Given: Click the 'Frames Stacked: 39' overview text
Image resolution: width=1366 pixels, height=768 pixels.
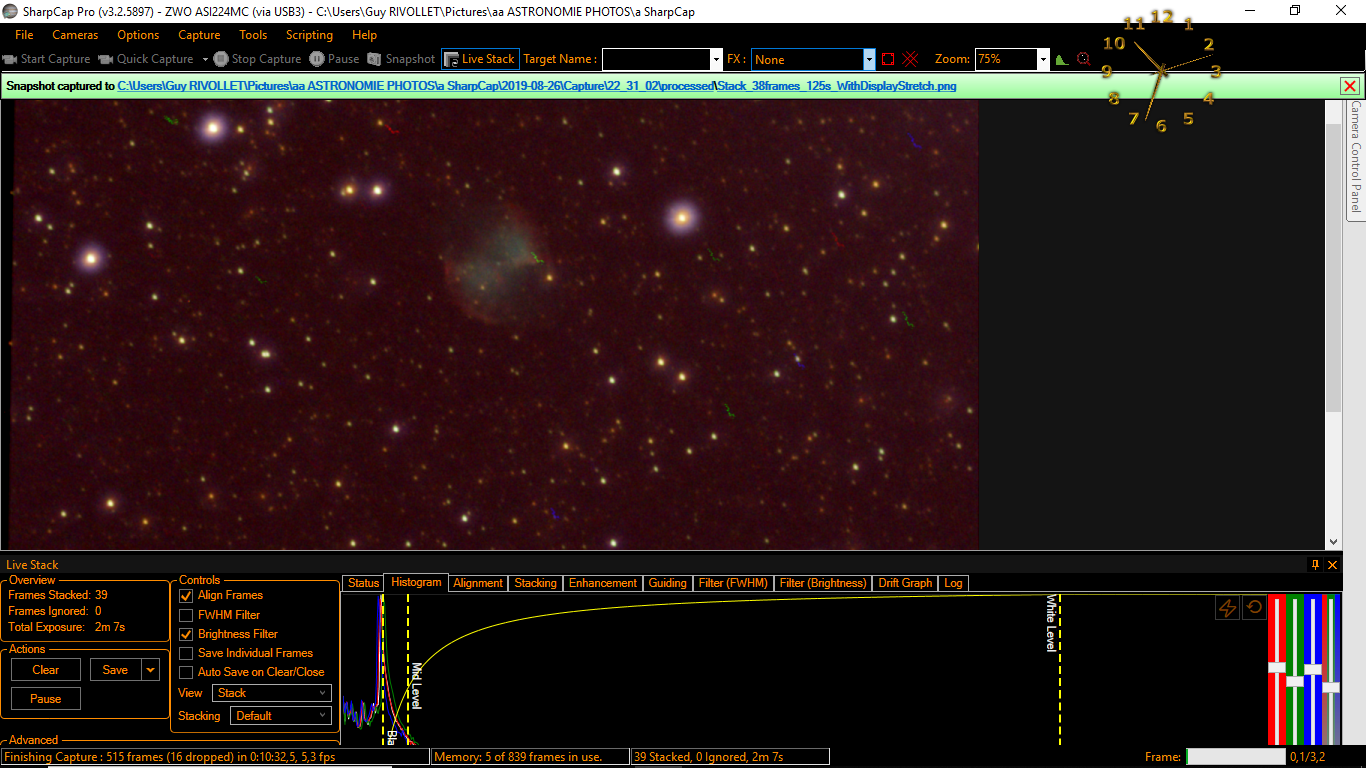Looking at the screenshot, I should pos(58,595).
